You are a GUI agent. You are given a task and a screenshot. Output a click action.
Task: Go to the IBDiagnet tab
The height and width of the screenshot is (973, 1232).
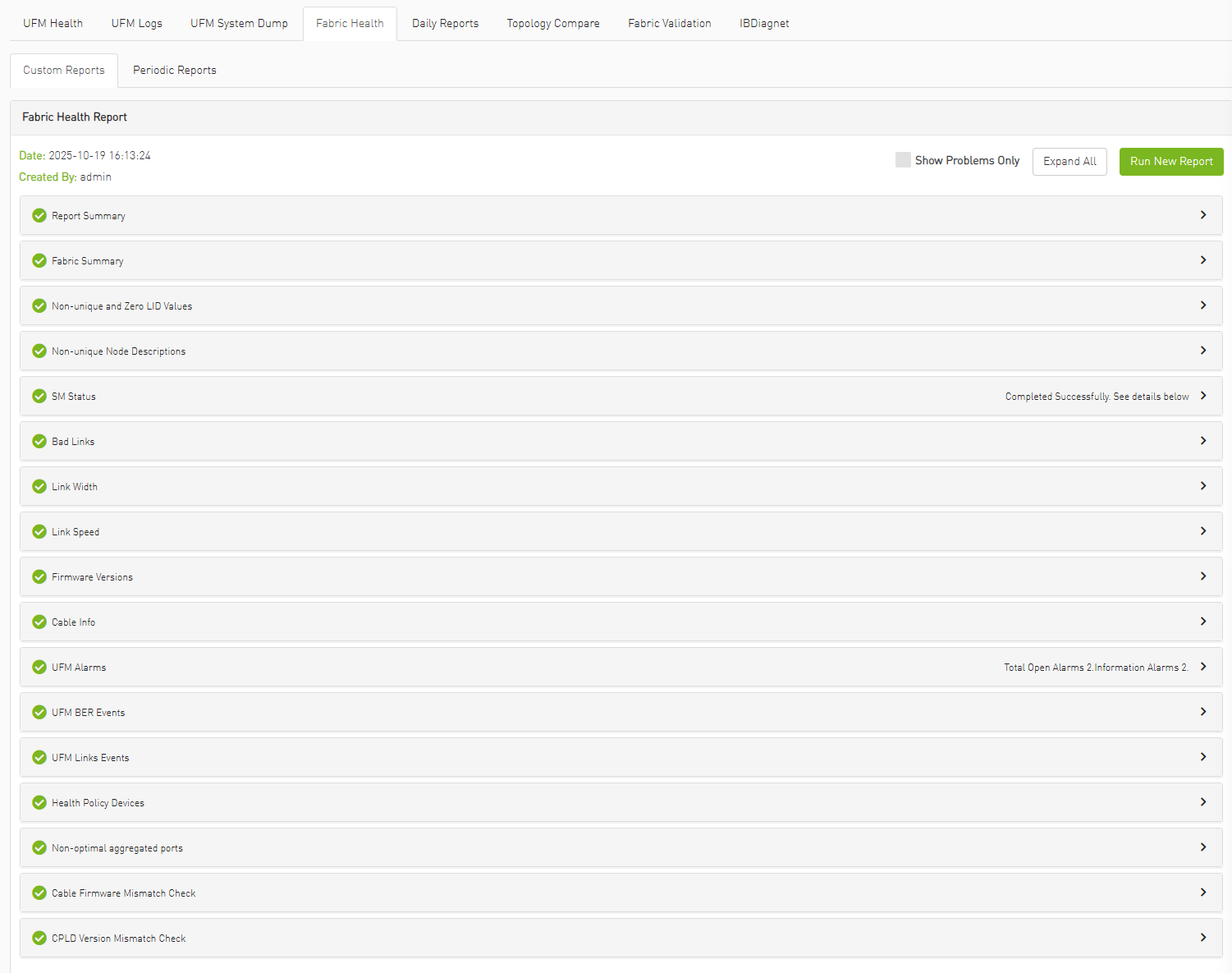[764, 23]
